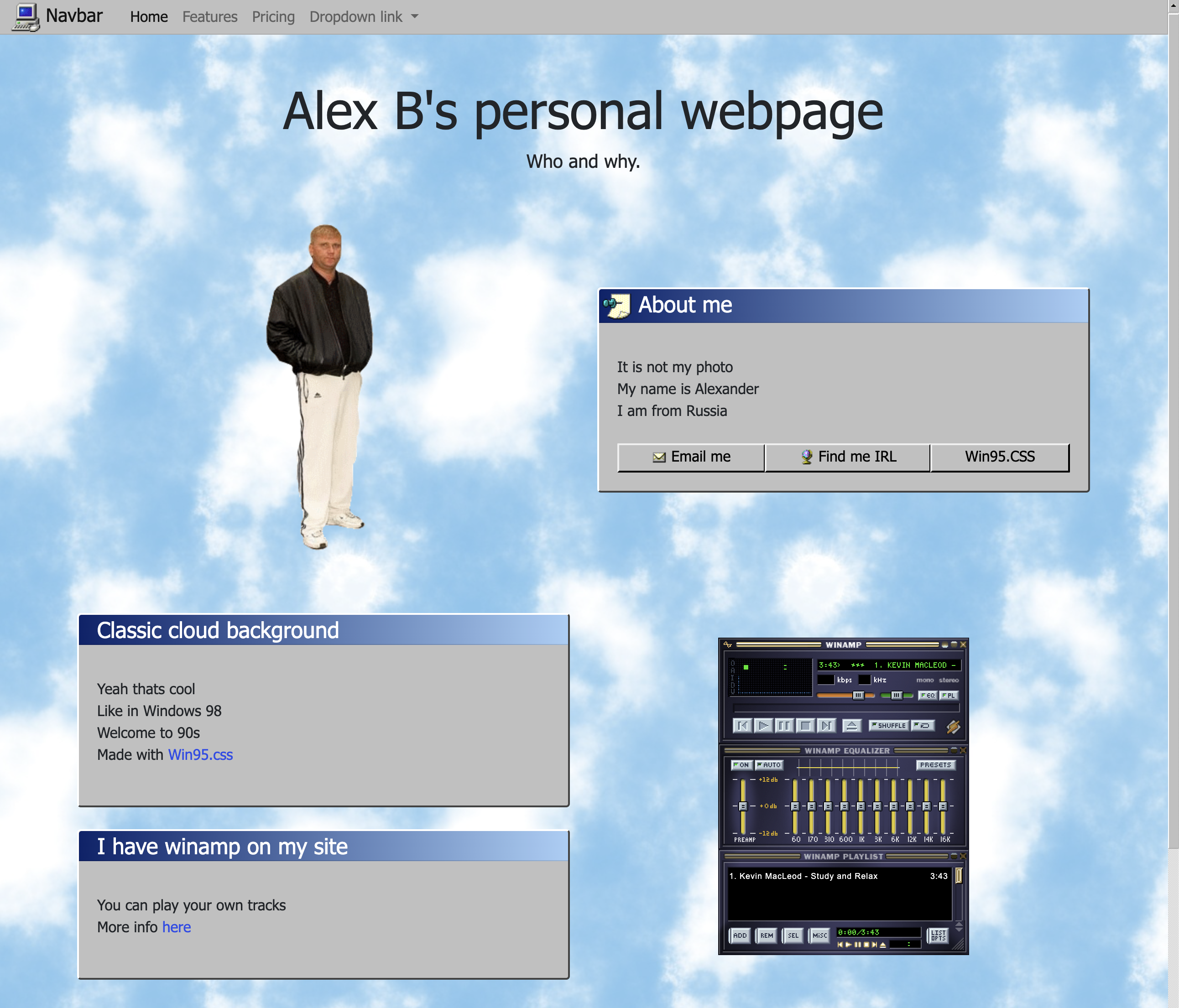Open Features in the navbar
1179x1008 pixels.
coord(210,17)
